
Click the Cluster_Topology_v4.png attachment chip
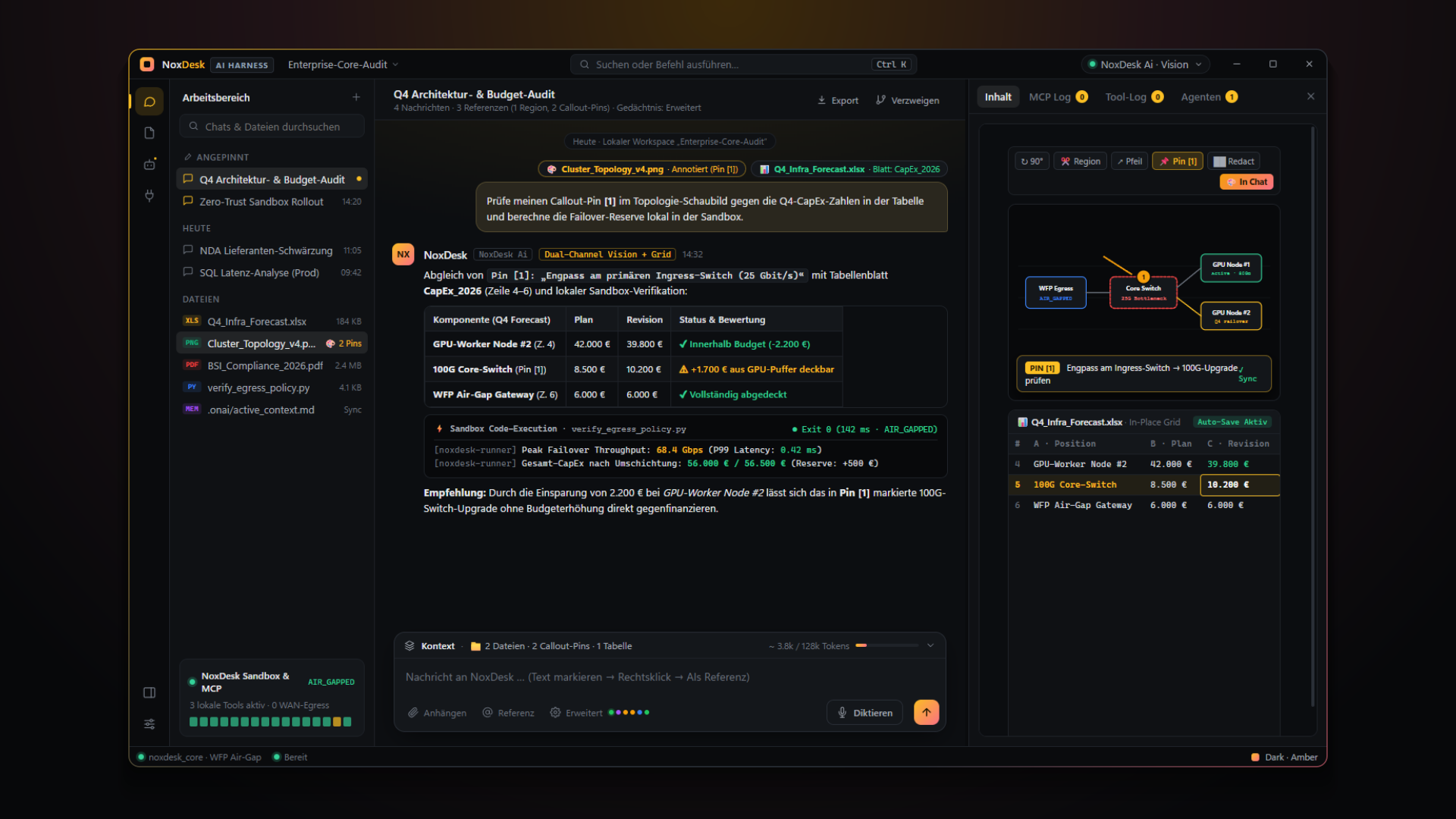click(642, 170)
